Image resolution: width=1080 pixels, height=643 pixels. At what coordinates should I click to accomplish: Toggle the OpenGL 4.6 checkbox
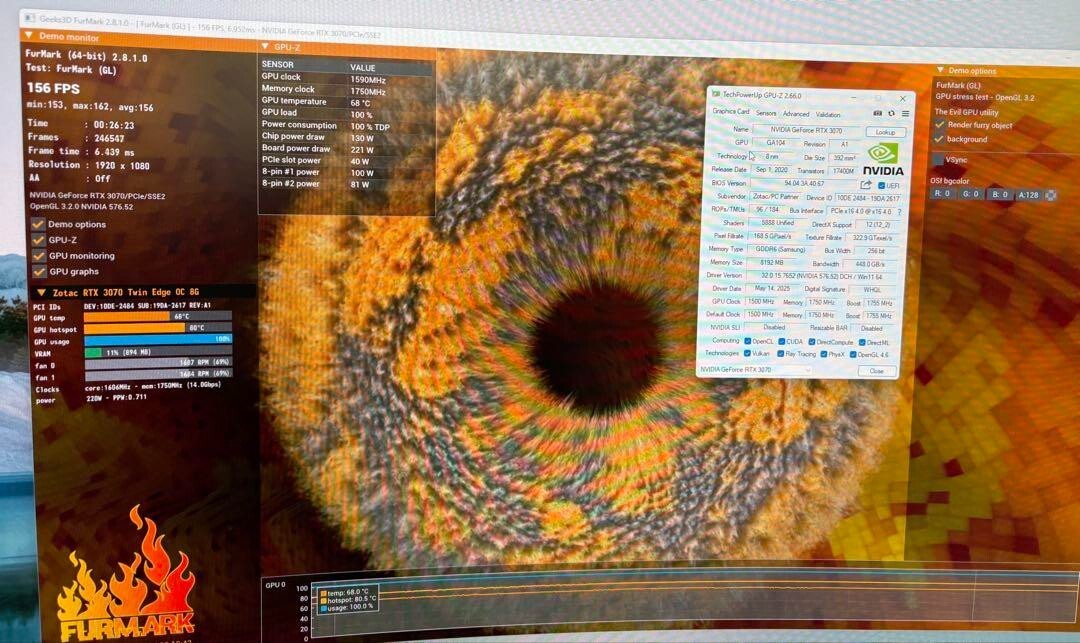pos(853,355)
